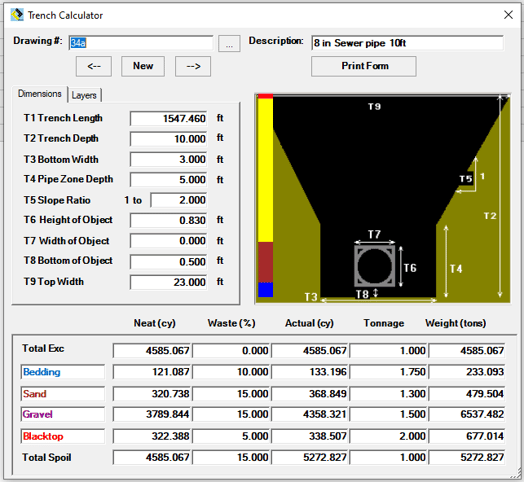
Task: Click the Print Form button
Action: 364,66
